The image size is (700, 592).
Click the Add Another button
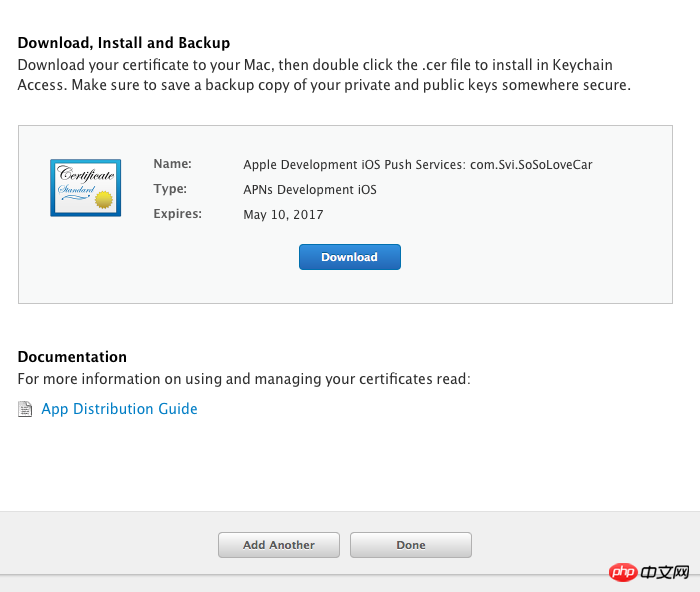tap(279, 545)
